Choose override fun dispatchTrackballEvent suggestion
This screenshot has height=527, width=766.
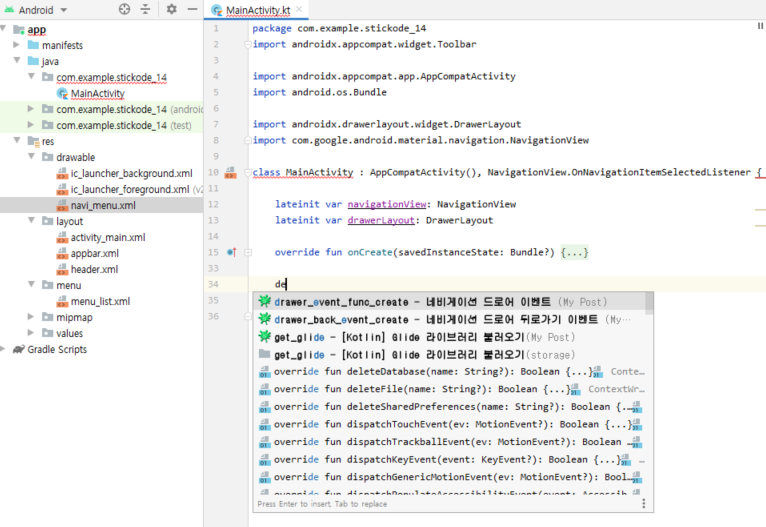(x=449, y=442)
